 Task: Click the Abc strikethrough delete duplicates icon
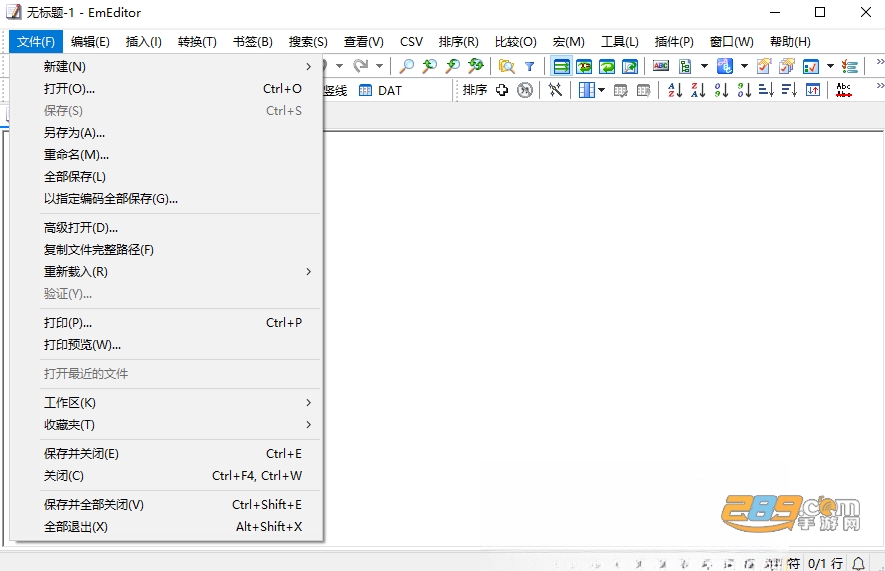coord(844,90)
